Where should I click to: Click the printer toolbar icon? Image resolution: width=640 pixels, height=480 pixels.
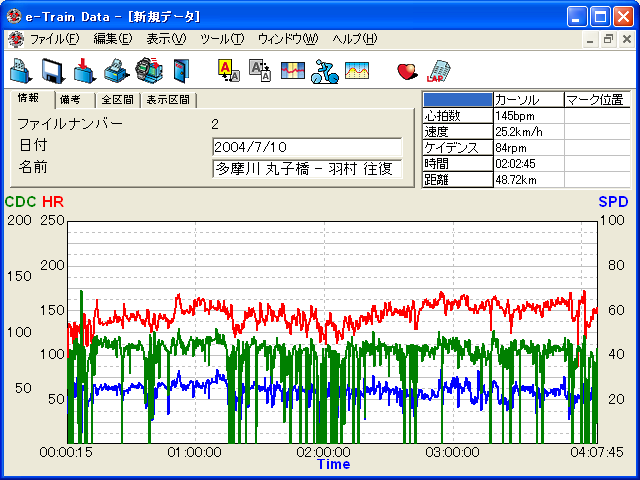[x=116, y=70]
